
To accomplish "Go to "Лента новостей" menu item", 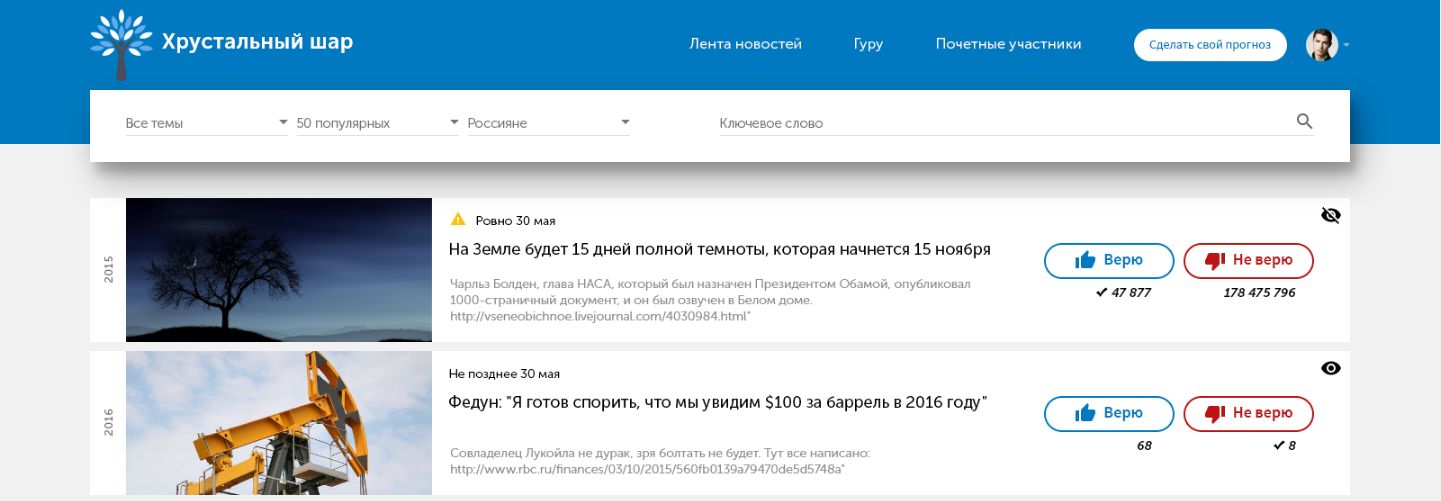I will coord(745,44).
